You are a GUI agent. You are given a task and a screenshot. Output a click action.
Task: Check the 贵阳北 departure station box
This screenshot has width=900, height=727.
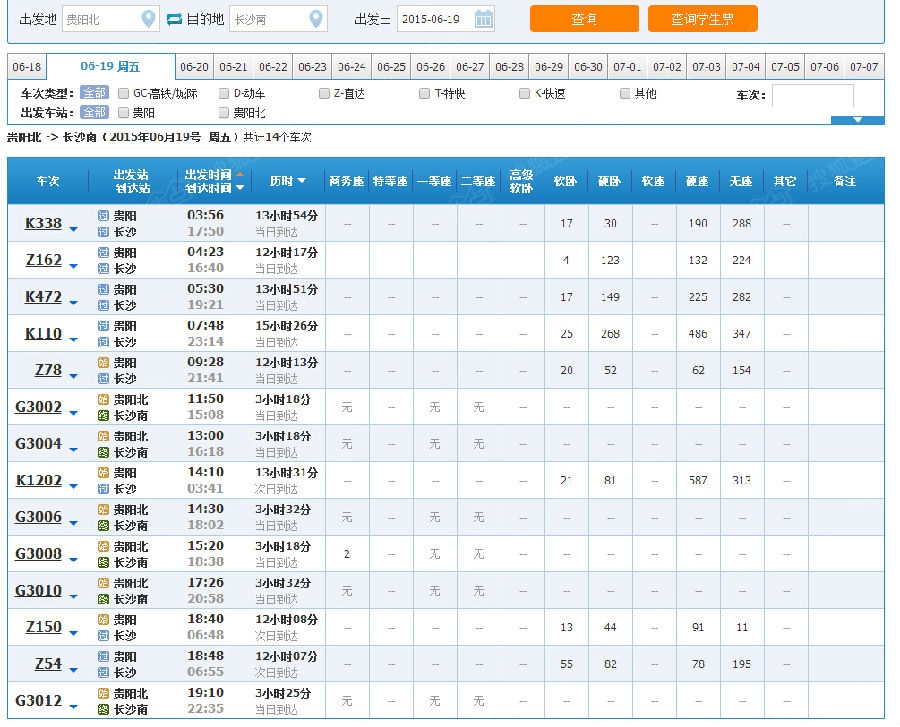coord(224,112)
